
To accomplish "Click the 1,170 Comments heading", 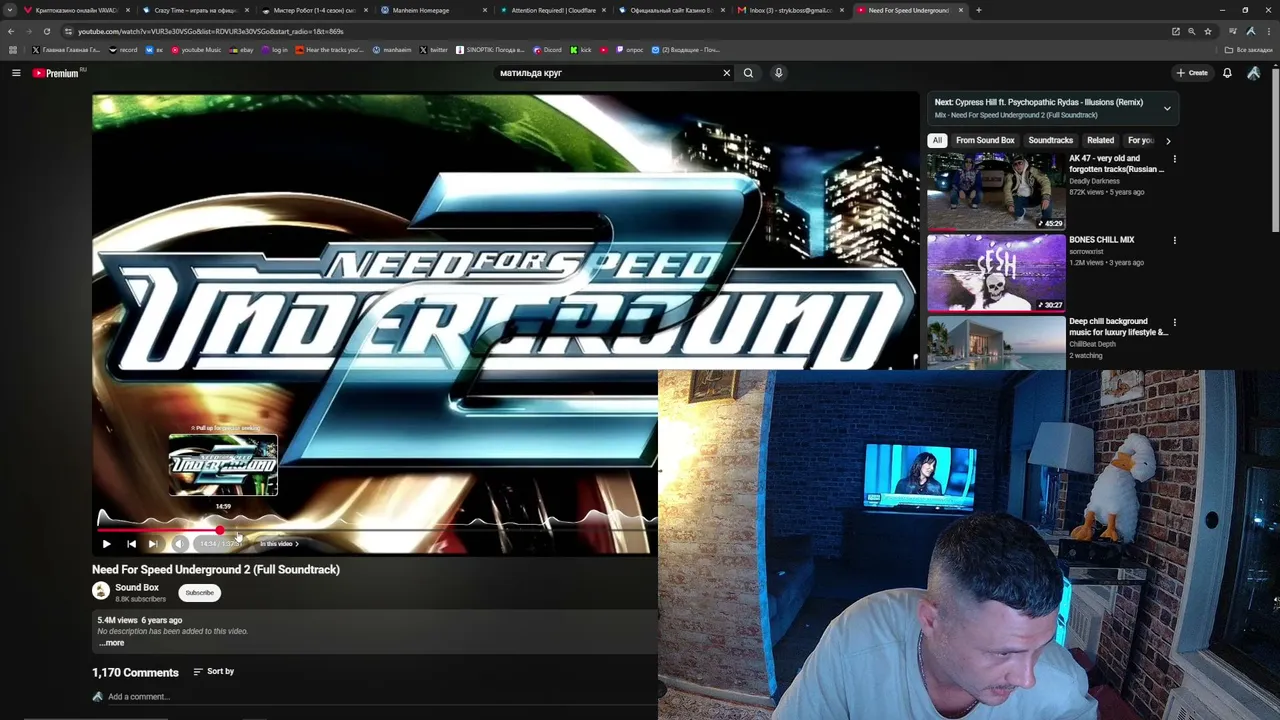I will point(135,673).
